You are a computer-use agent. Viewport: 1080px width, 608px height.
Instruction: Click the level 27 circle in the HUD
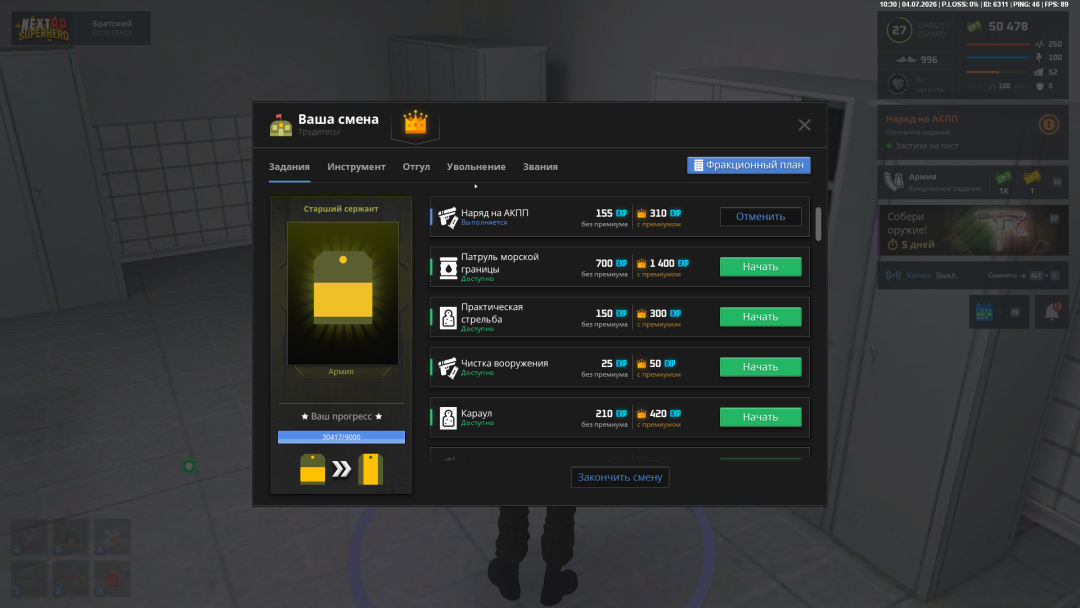point(899,30)
